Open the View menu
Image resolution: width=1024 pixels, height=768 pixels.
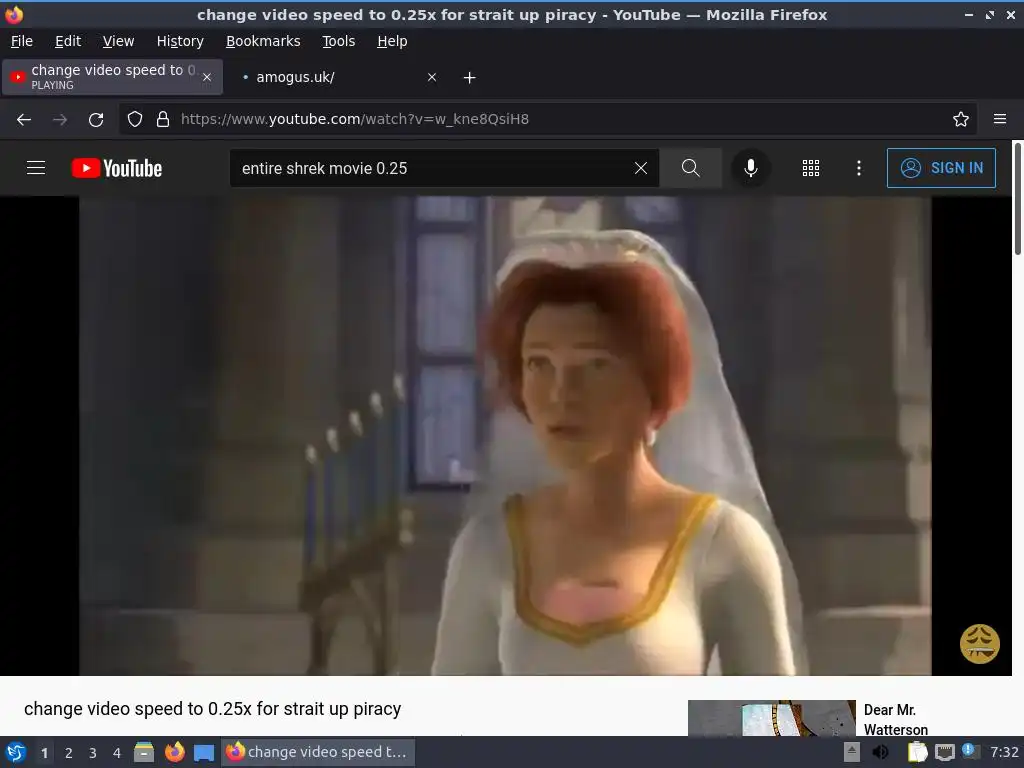(118, 41)
